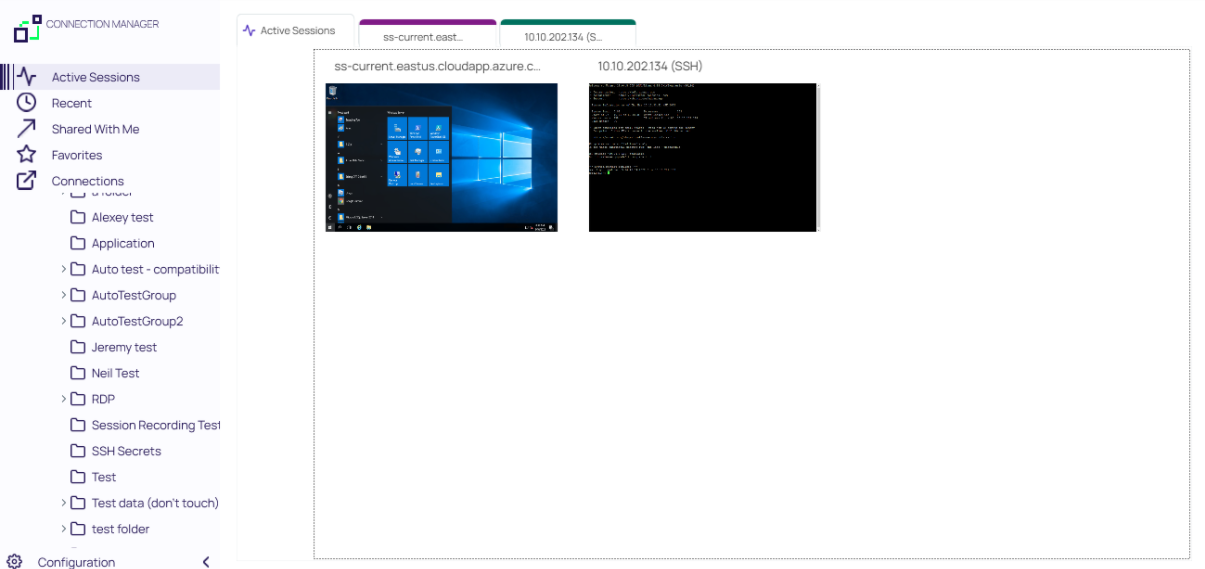Click the Favorites star icon
The width and height of the screenshot is (1205, 569).
point(27,155)
